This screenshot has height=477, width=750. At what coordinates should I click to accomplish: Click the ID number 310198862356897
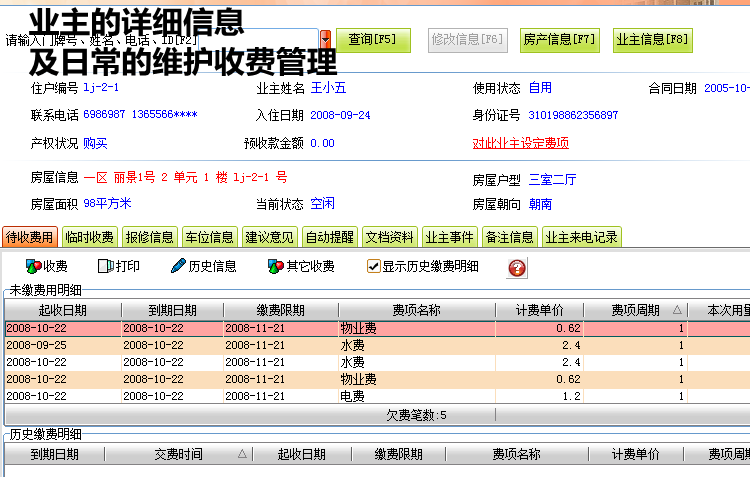click(x=573, y=115)
